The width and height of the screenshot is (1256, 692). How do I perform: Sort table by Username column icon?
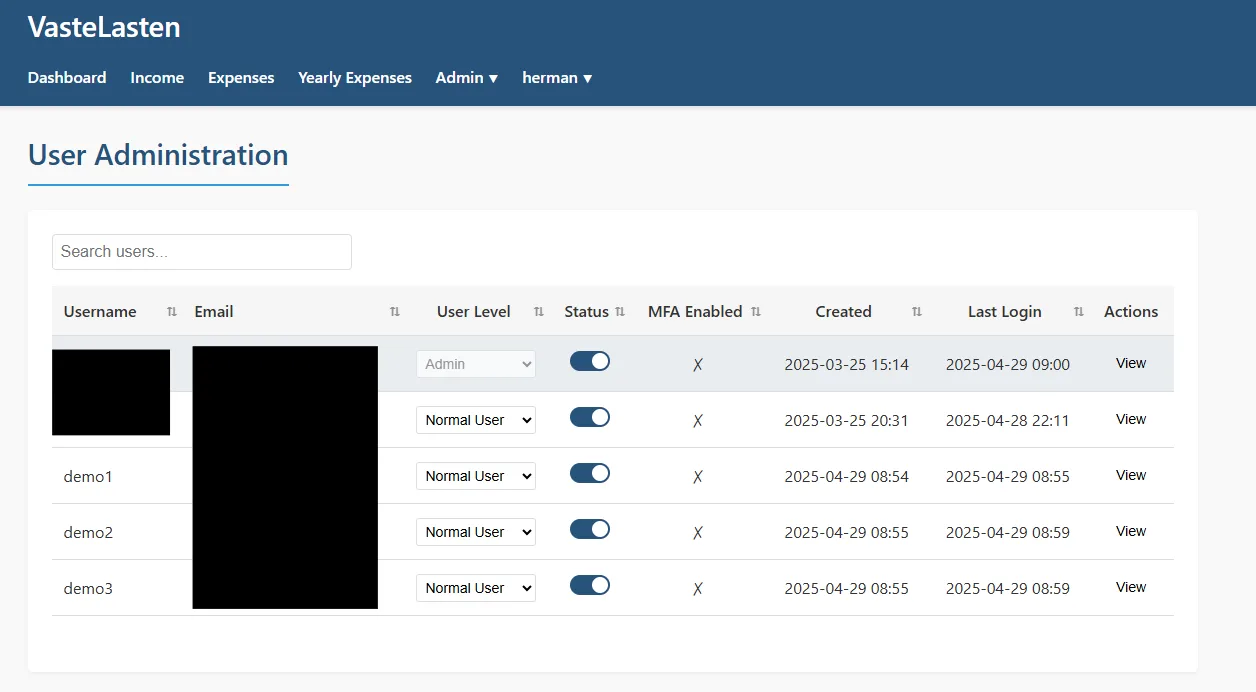(172, 312)
